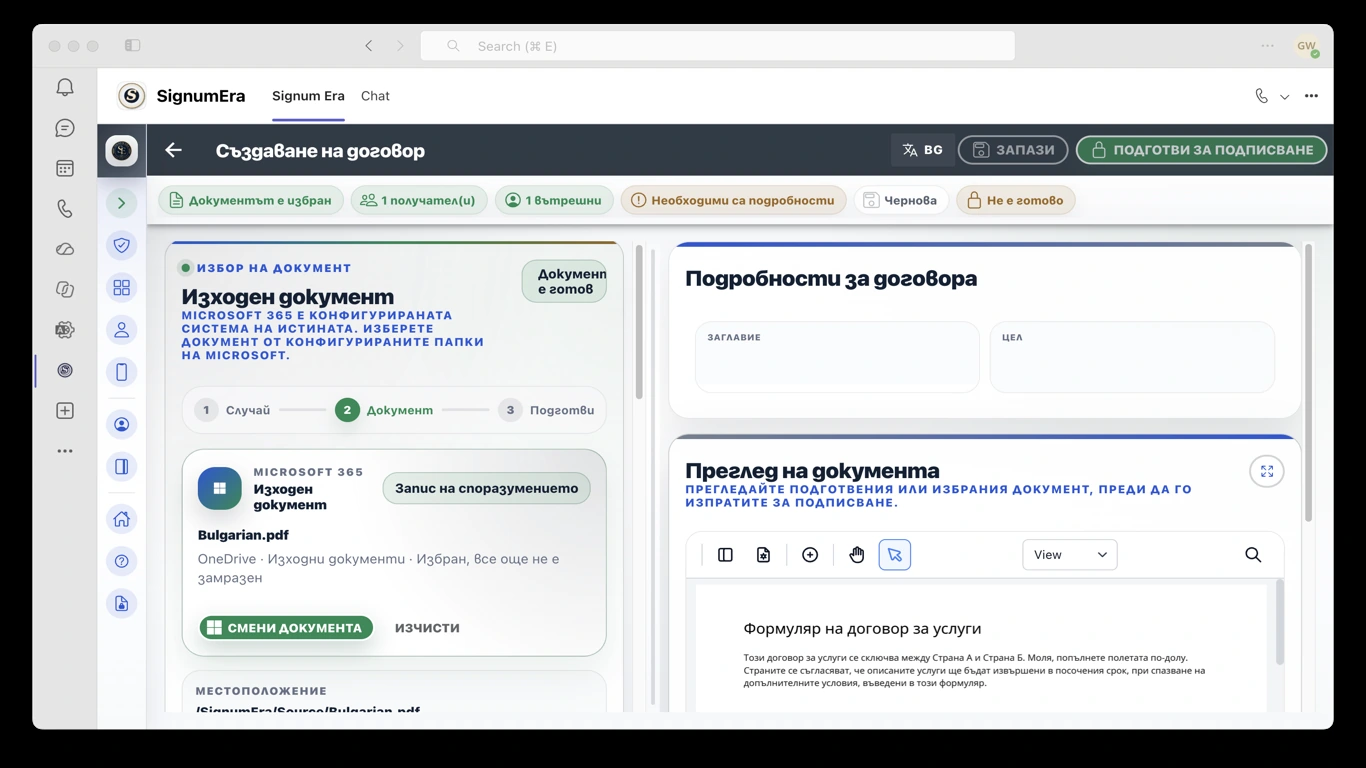Viewport: 1366px width, 768px height.
Task: Select the hand pan tool in PDF viewer
Action: click(857, 555)
